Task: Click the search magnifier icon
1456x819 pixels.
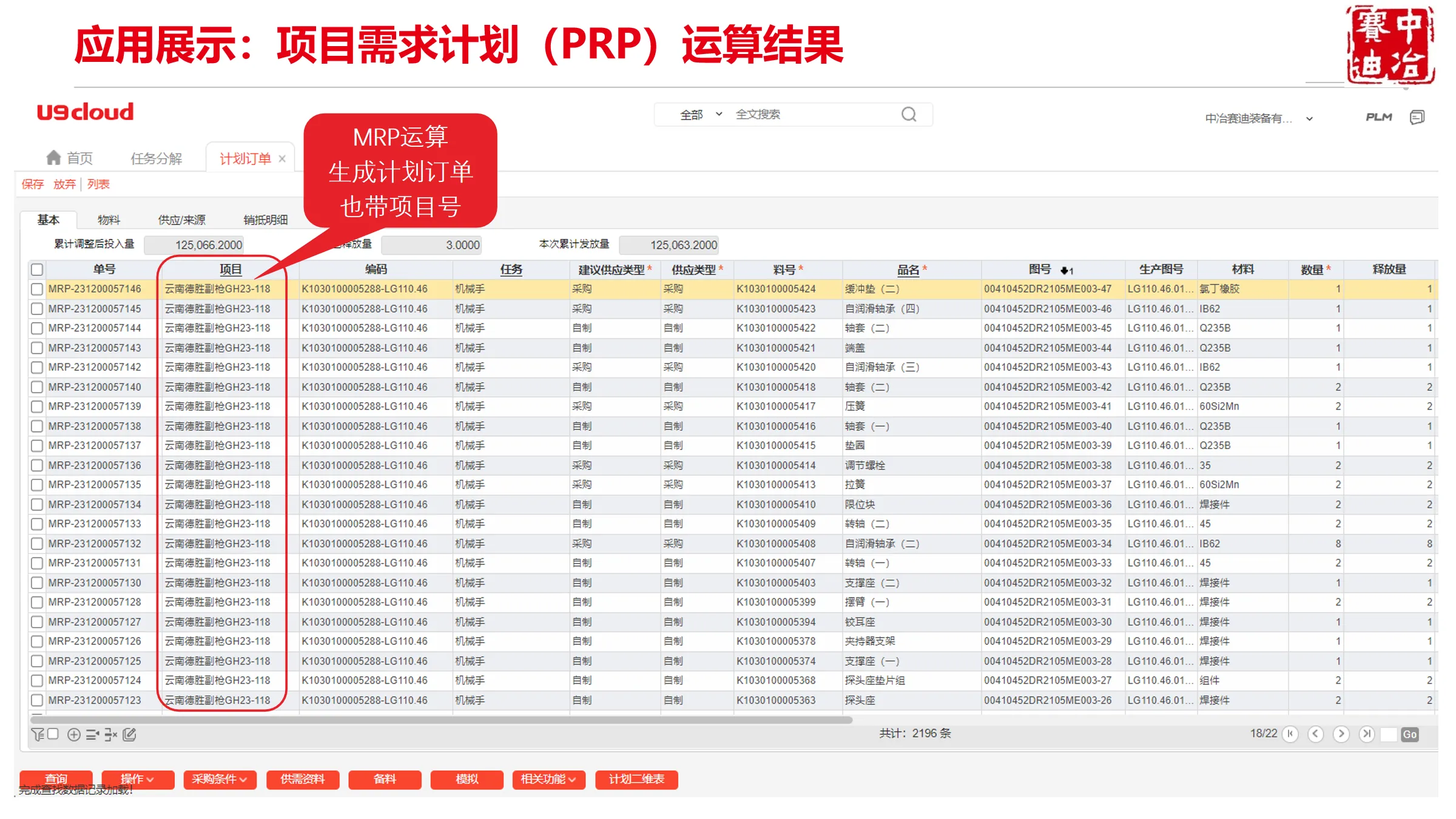Action: pyautogui.click(x=908, y=115)
